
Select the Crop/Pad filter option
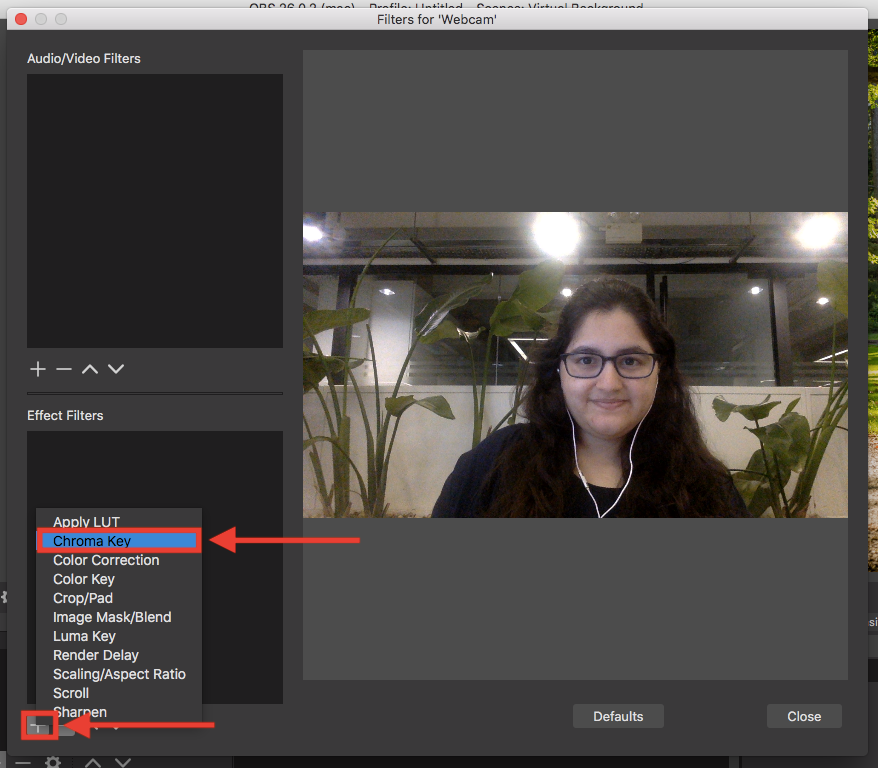(83, 598)
